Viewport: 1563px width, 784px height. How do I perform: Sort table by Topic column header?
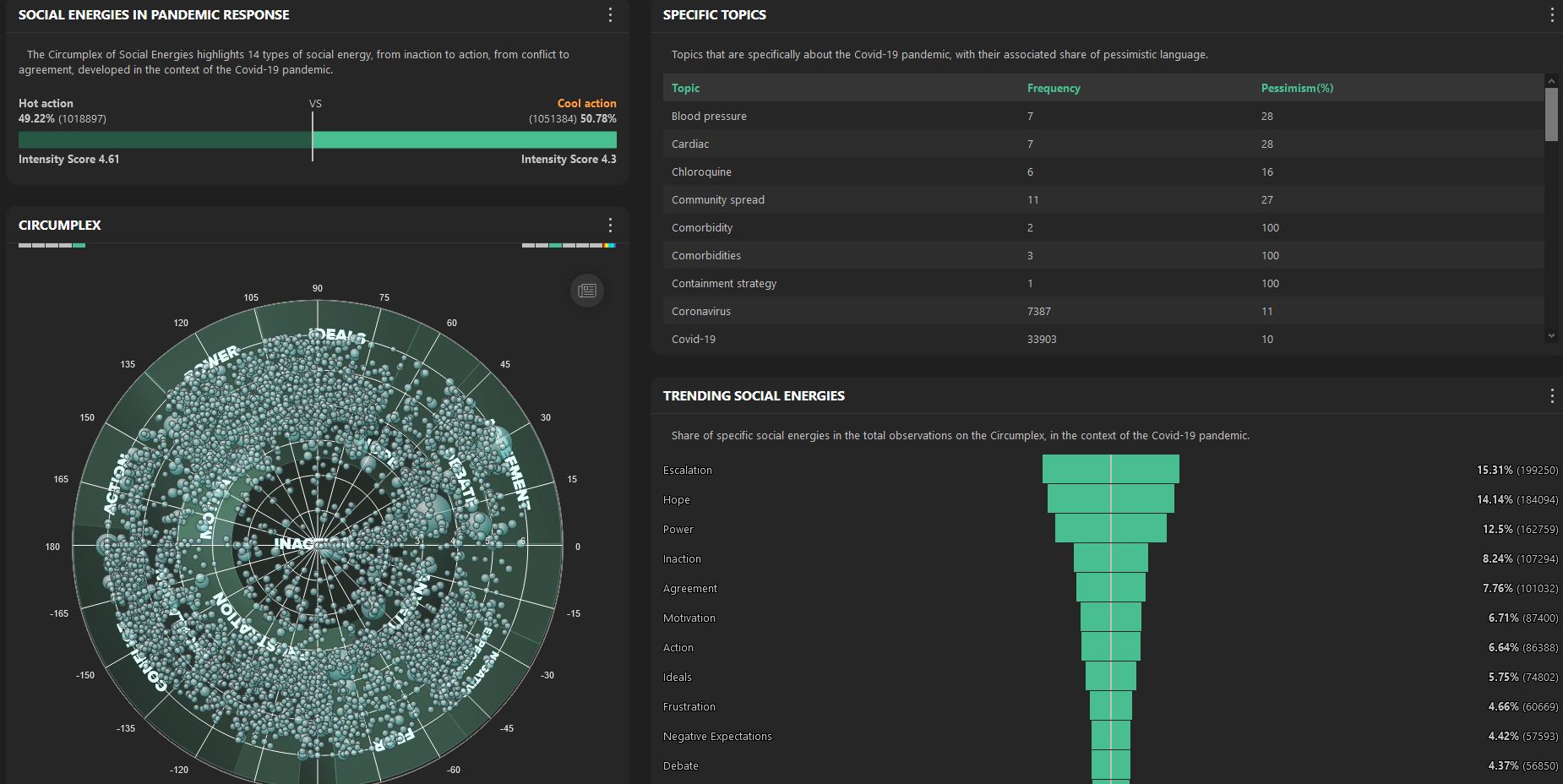pos(685,88)
